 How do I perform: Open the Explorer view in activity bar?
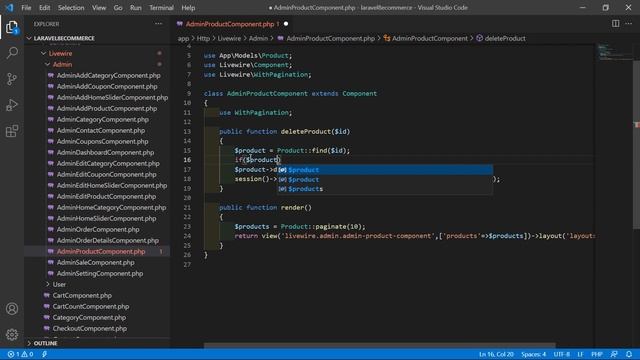[x=12, y=27]
